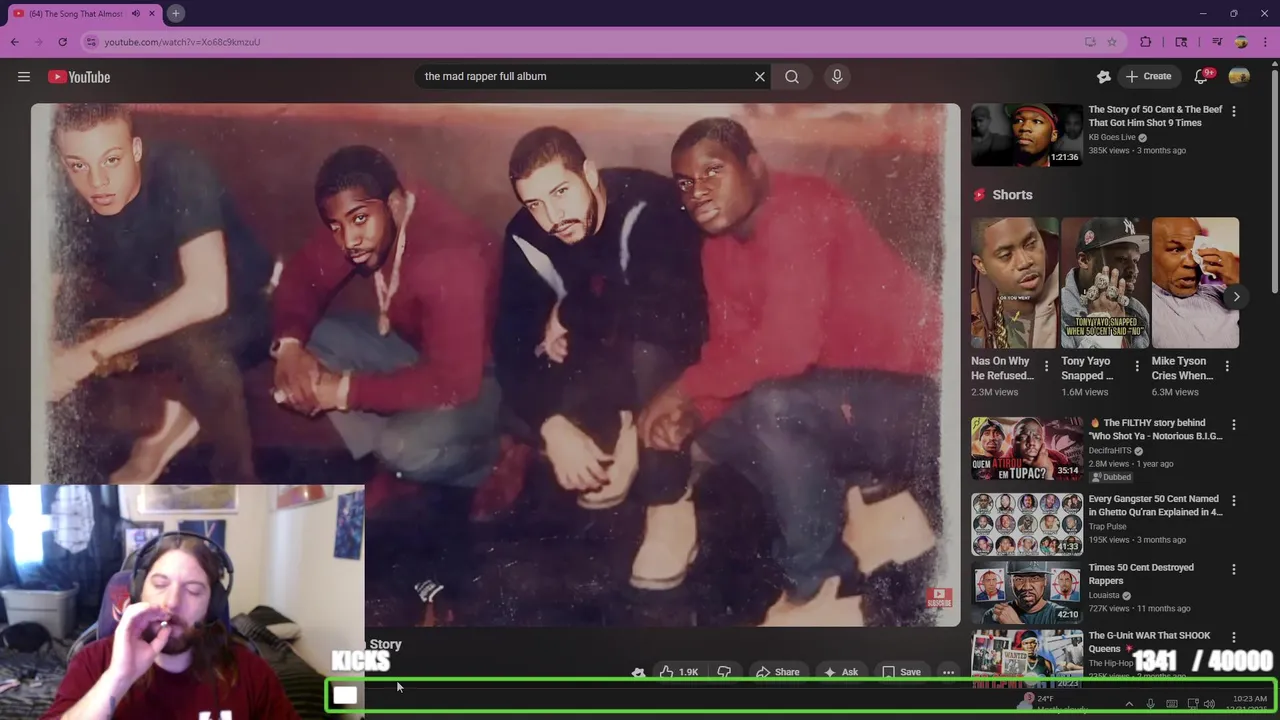Select the YouTube browser tab
Image resolution: width=1280 pixels, height=720 pixels.
pos(84,14)
